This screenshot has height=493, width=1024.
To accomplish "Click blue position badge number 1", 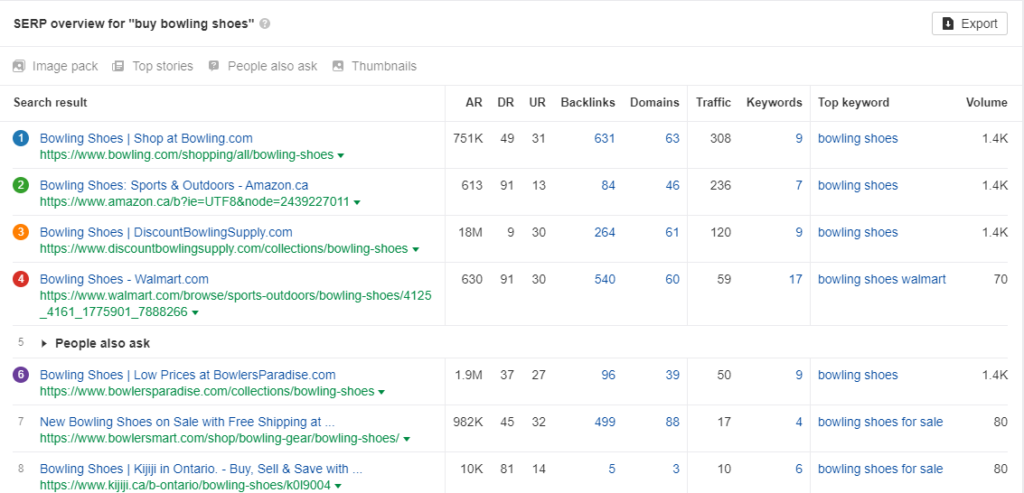I will tap(21, 138).
